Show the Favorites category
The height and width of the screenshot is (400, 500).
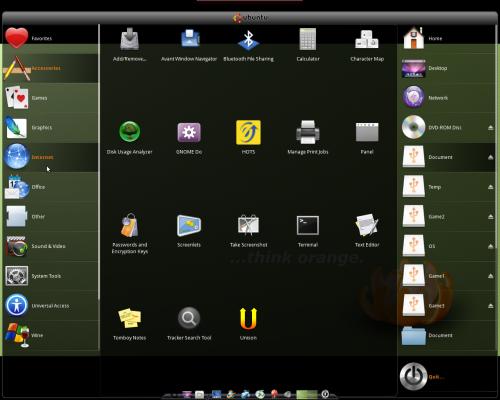coord(51,38)
